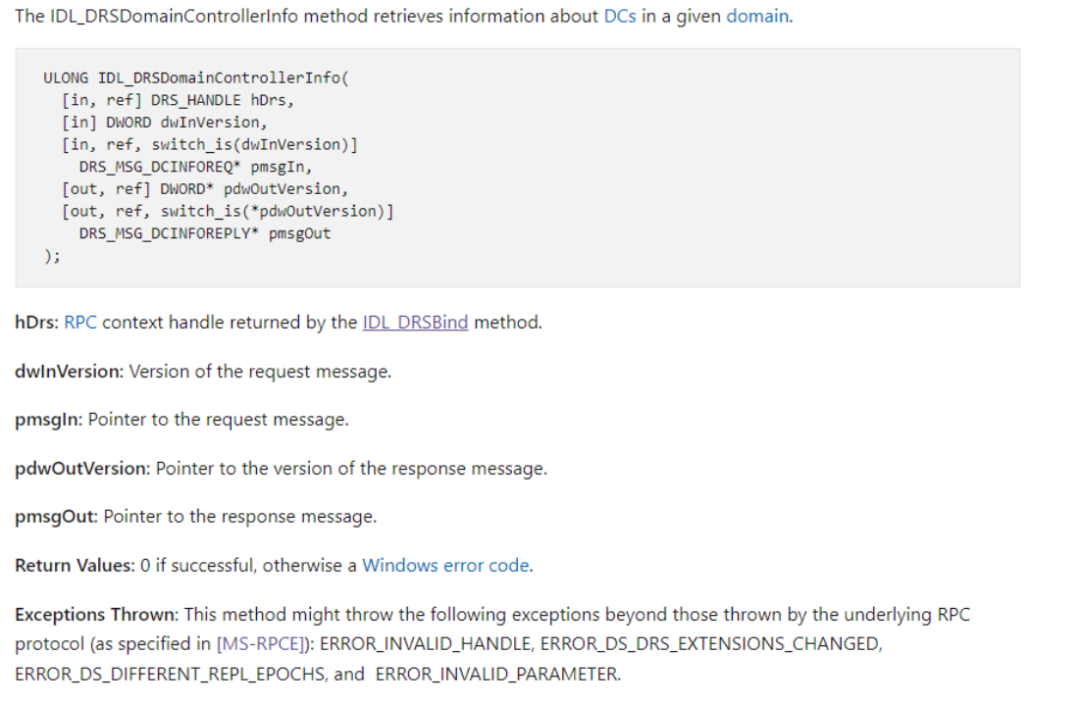Image resolution: width=1080 pixels, height=706 pixels.
Task: Follow the domain link in the intro
Action: (x=758, y=17)
